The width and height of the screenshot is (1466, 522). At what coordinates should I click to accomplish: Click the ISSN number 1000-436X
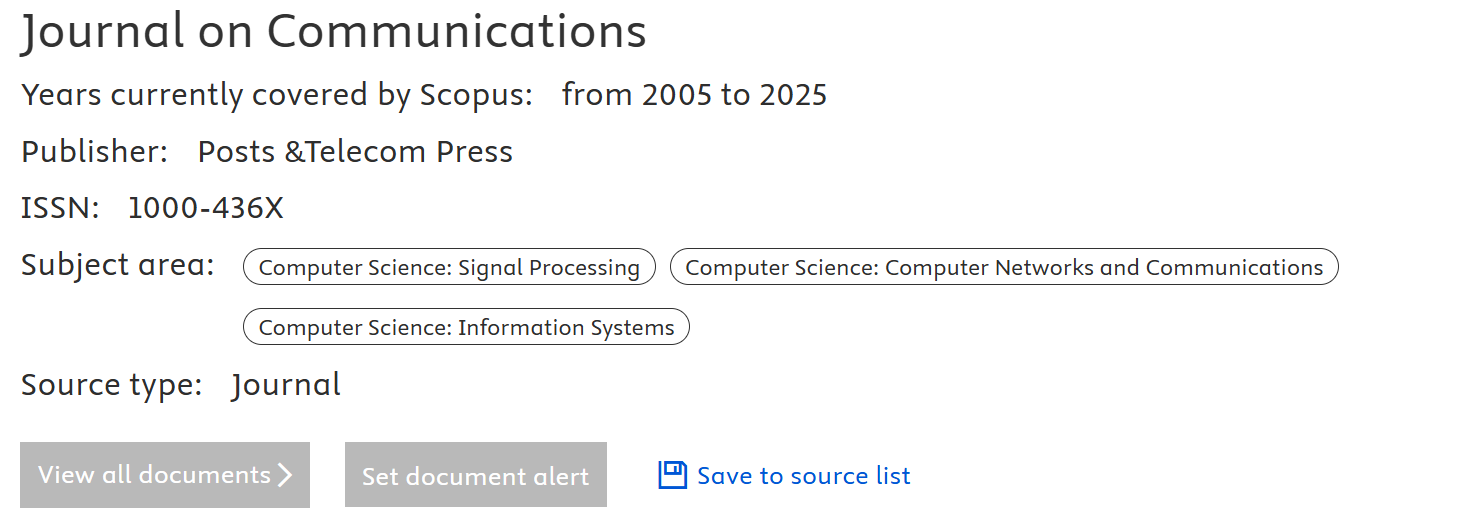click(205, 208)
